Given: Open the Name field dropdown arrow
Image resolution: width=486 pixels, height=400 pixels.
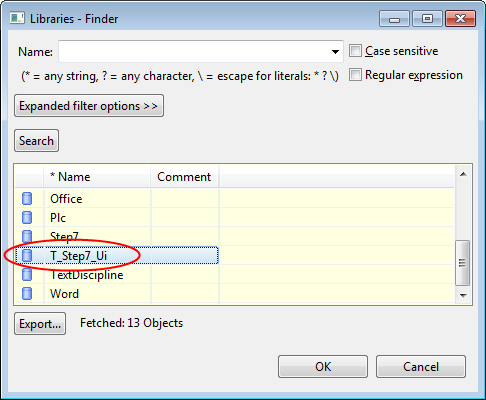Looking at the screenshot, I should (x=335, y=52).
